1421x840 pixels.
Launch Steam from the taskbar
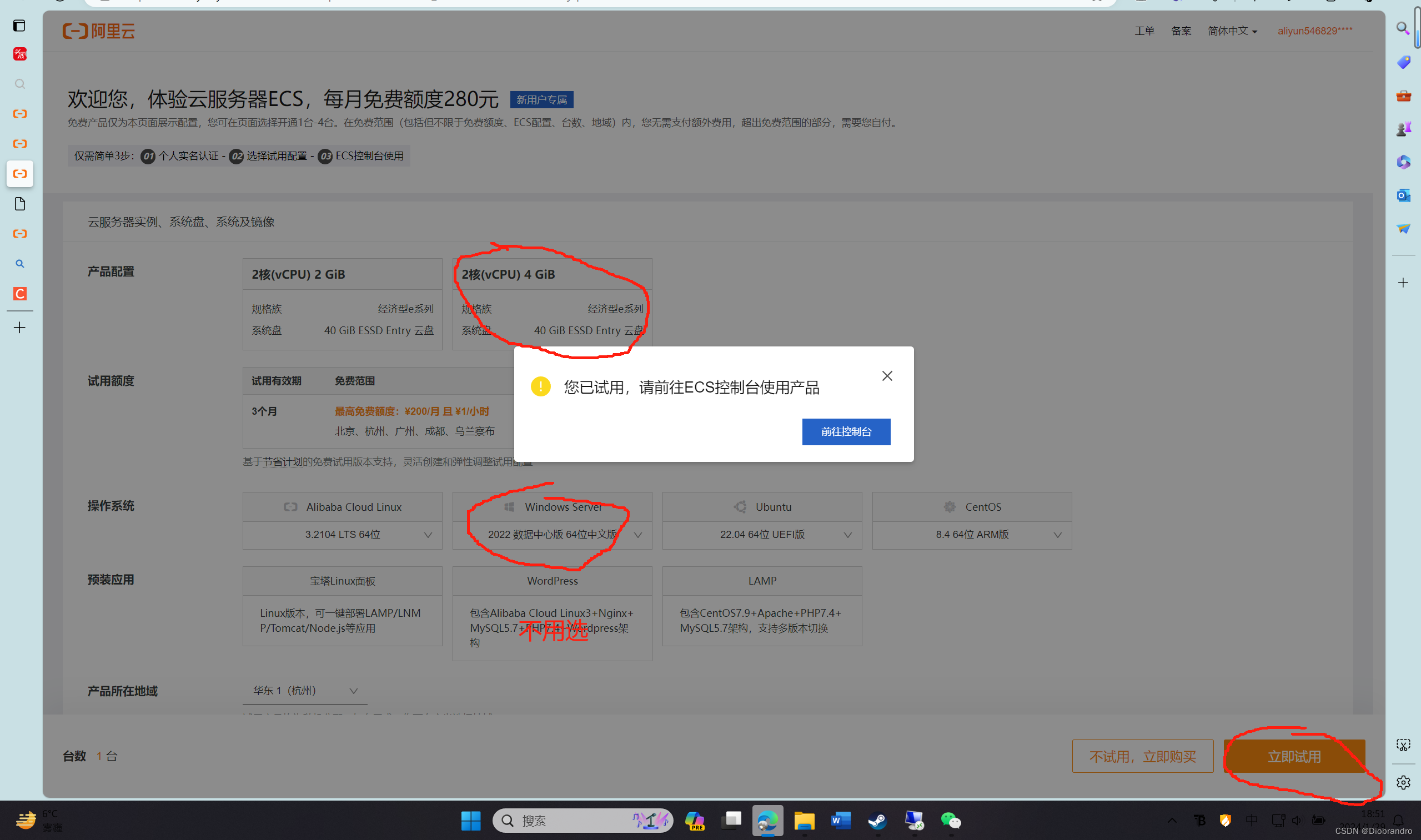pyautogui.click(x=877, y=820)
